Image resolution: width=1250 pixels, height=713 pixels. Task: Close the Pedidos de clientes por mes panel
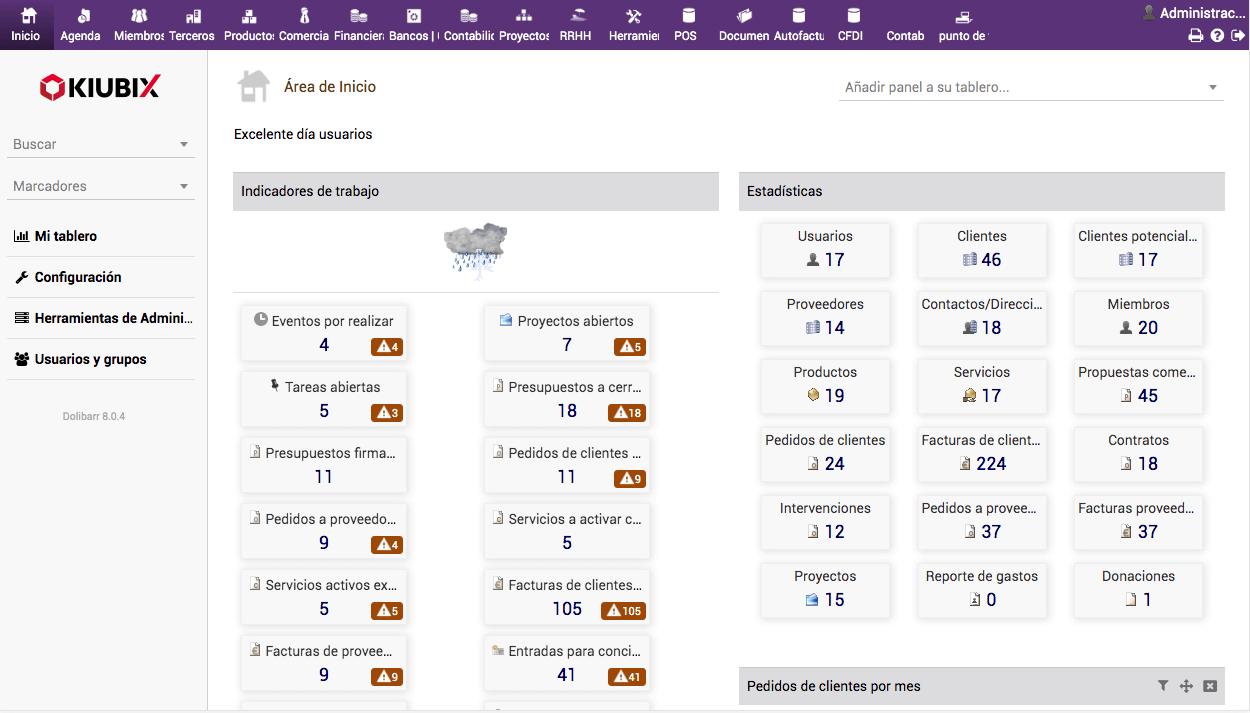1210,686
